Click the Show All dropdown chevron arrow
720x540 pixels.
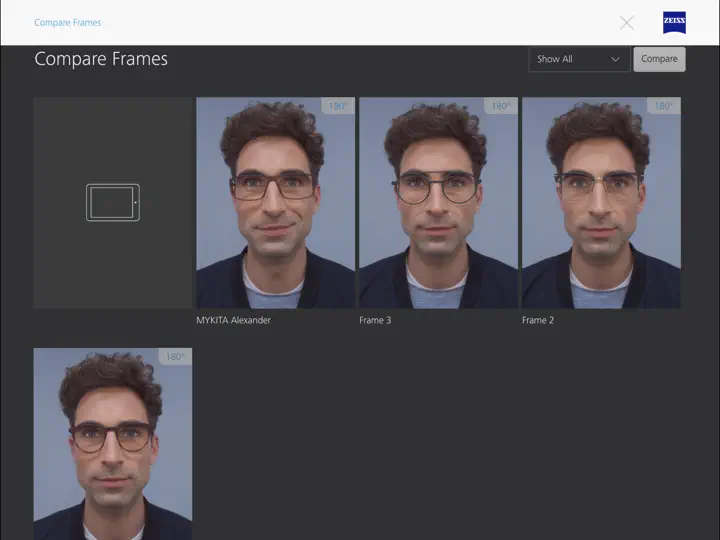pos(615,59)
